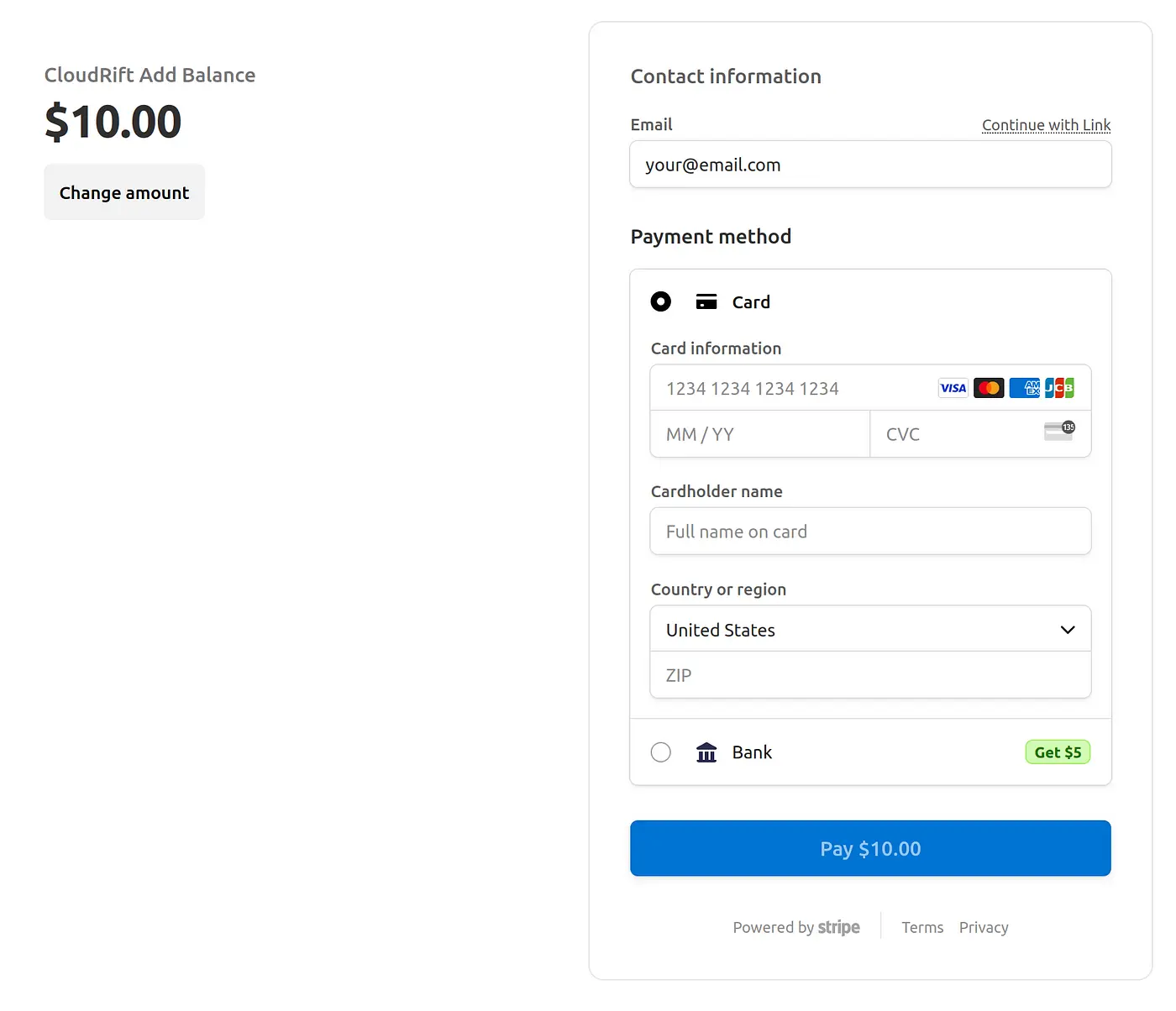Image resolution: width=1176 pixels, height=1011 pixels.
Task: Click the credit card icon beside Card
Action: click(x=706, y=302)
